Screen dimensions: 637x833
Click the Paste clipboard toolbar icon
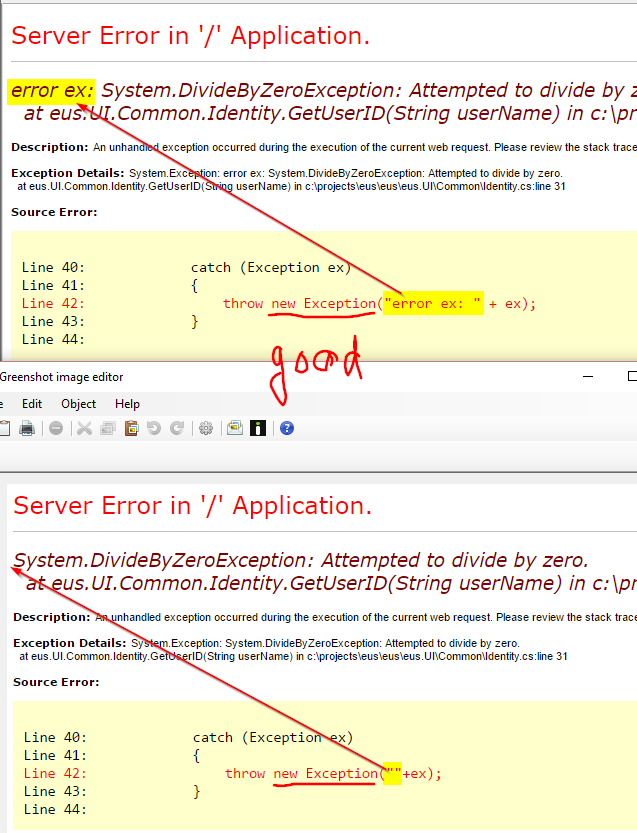(x=131, y=428)
